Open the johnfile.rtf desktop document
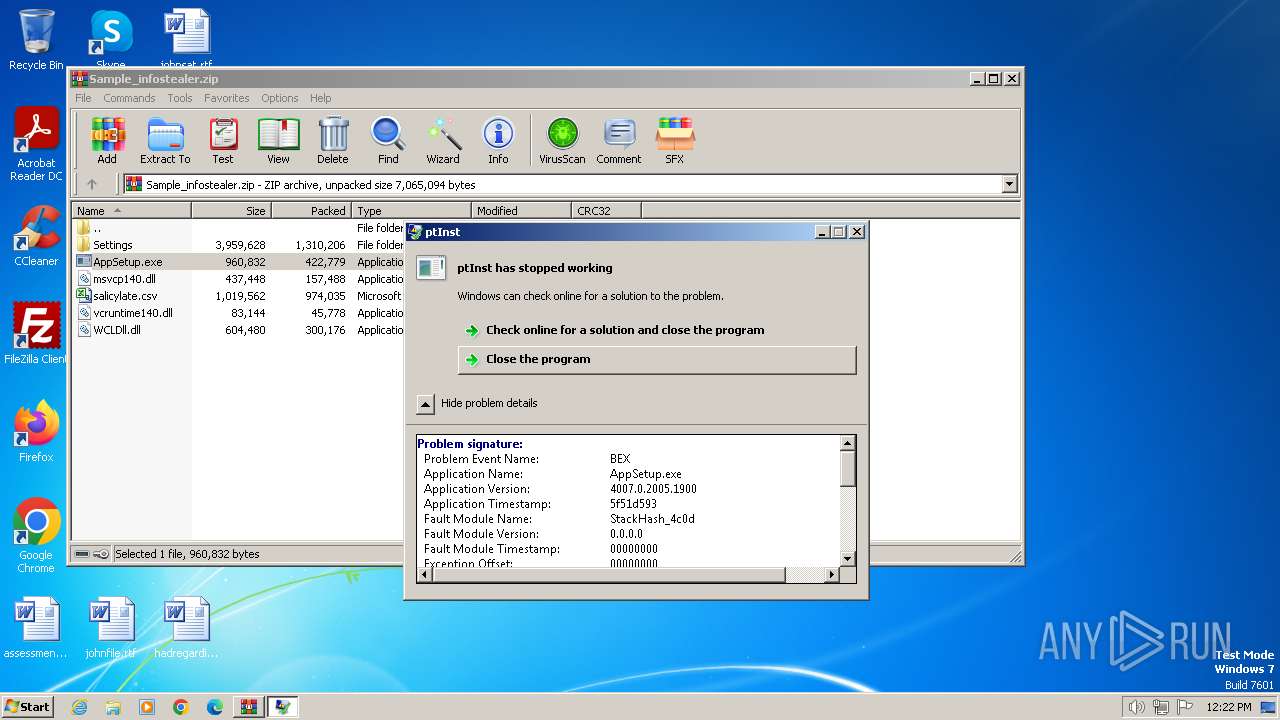Screen dimensions: 1280x720 click(x=110, y=628)
